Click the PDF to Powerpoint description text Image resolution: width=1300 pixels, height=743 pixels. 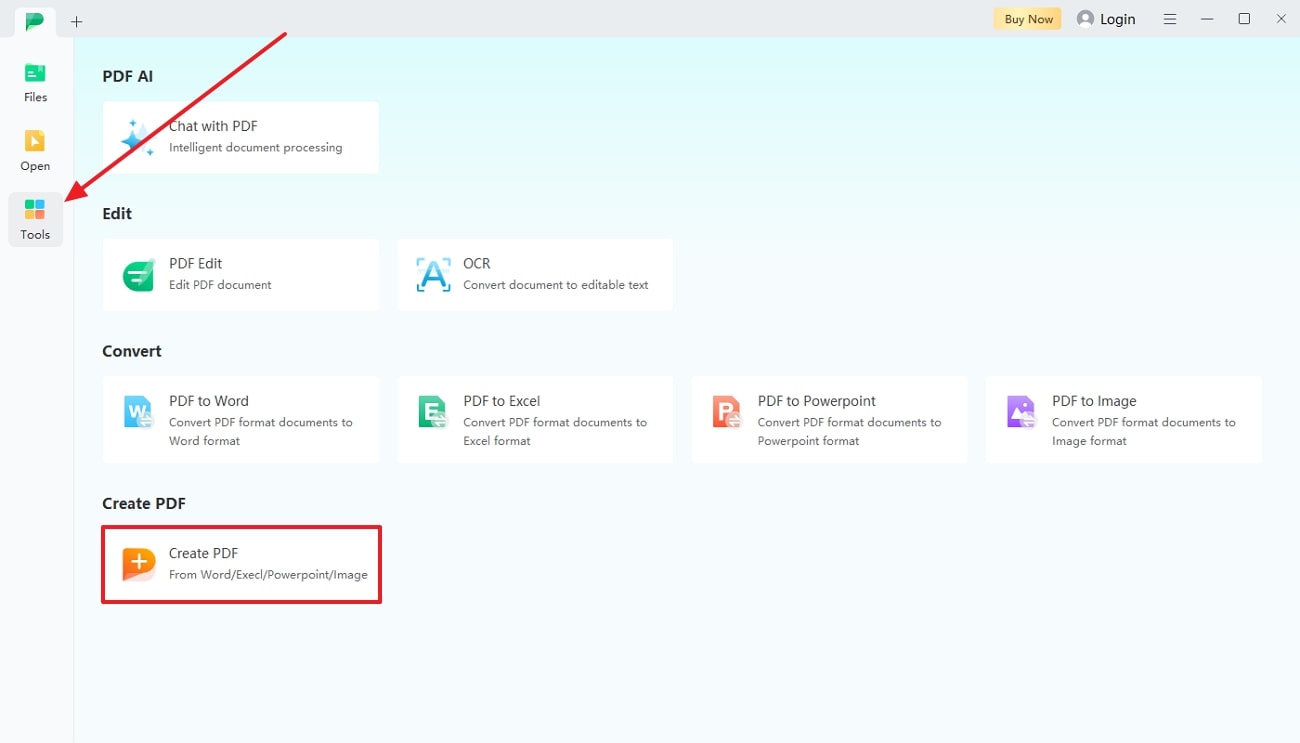(x=849, y=431)
